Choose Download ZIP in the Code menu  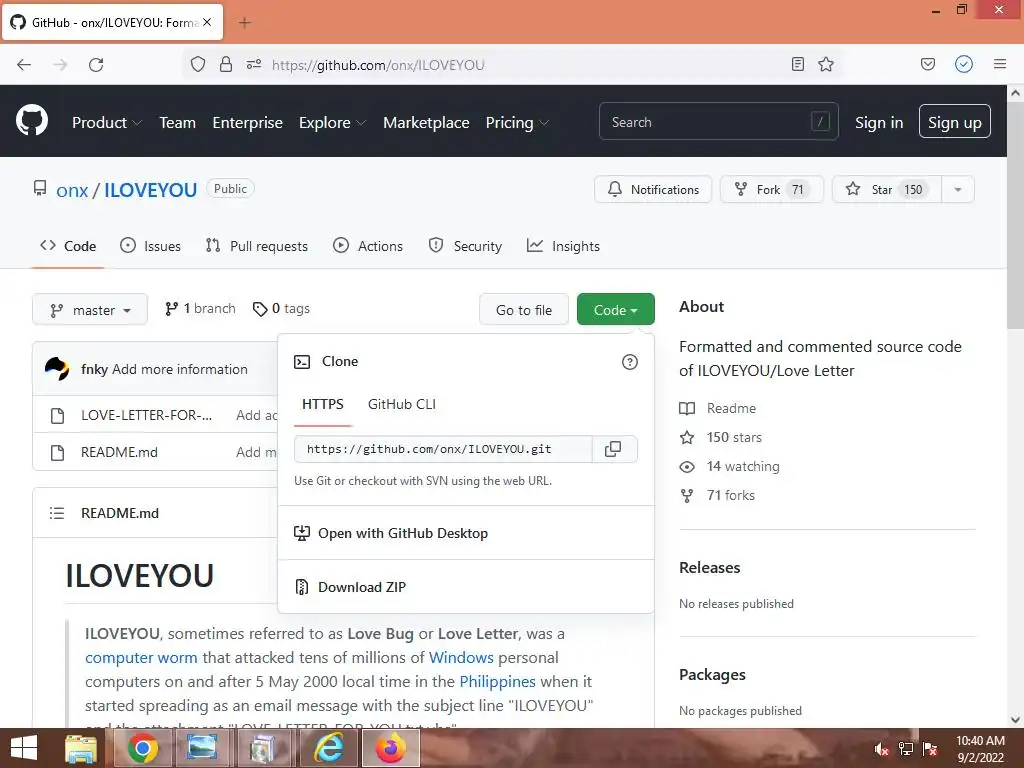click(466, 587)
